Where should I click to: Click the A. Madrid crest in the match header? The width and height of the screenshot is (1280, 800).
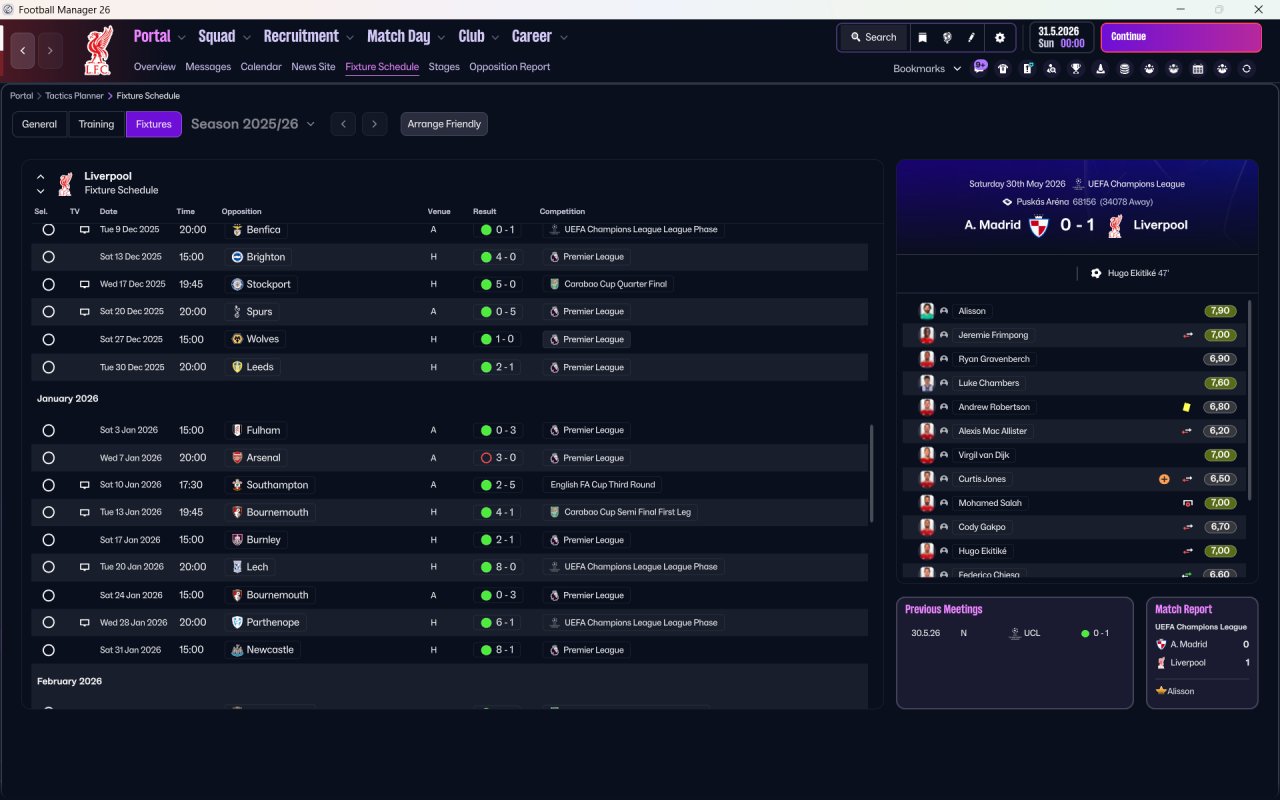(x=1041, y=225)
